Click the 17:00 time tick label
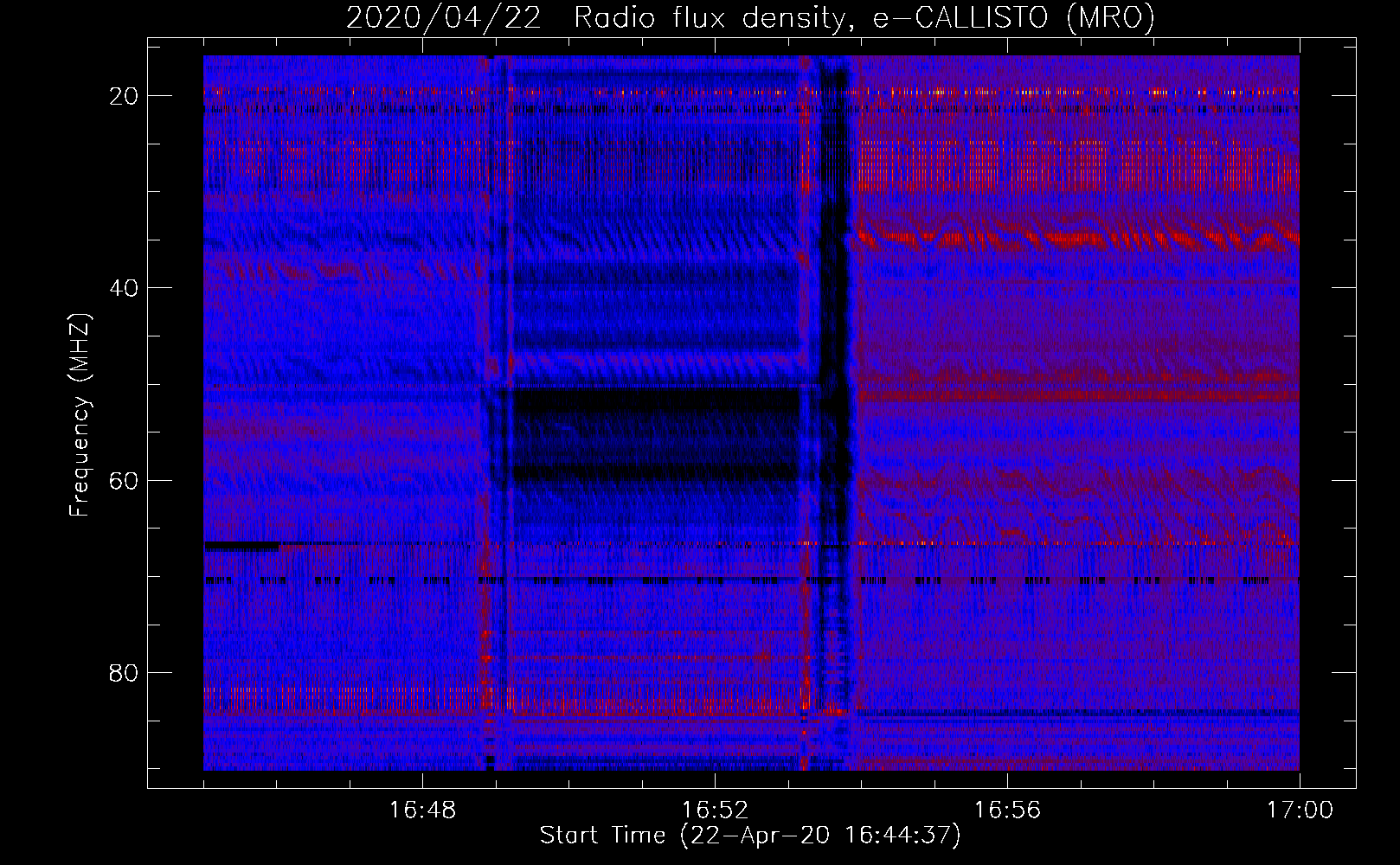The image size is (1400, 865). coord(1300,811)
